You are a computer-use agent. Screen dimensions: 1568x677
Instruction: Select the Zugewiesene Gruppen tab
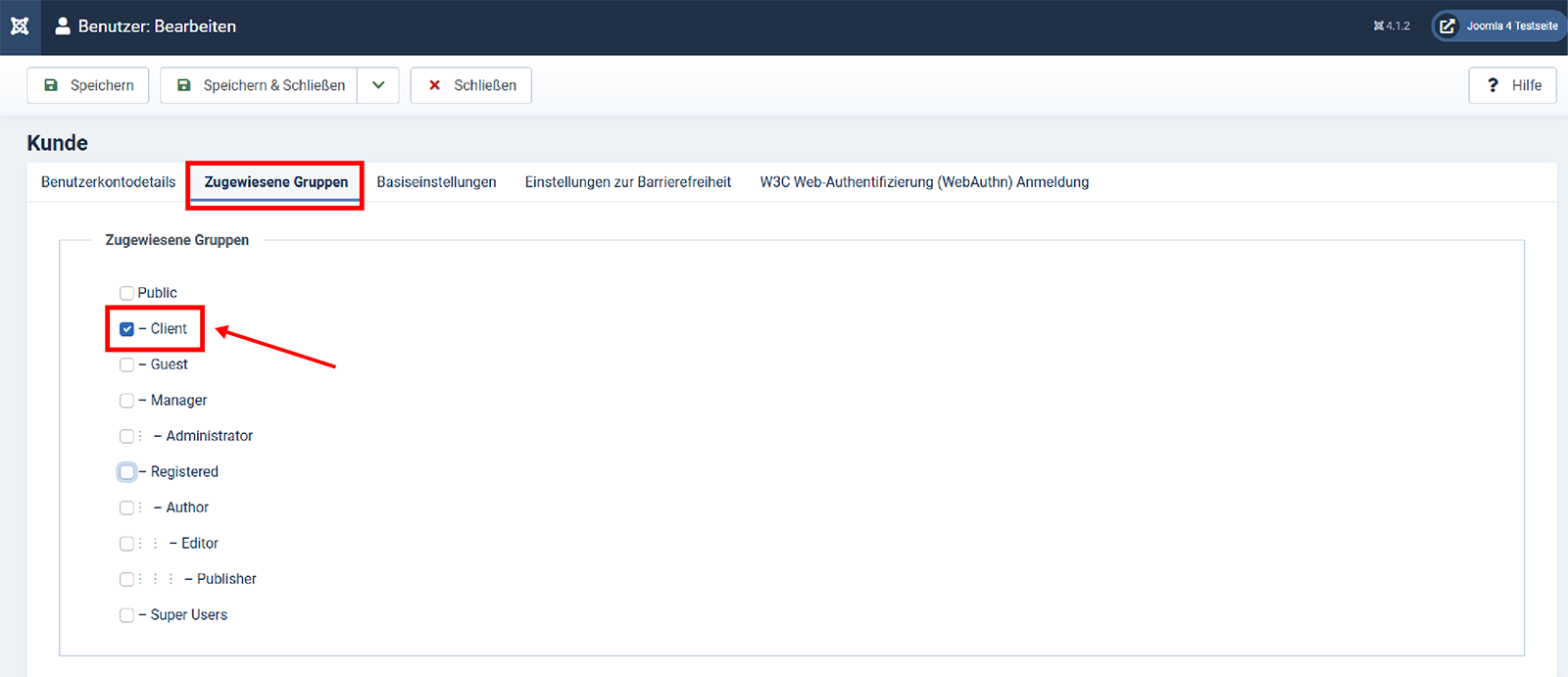click(x=275, y=182)
